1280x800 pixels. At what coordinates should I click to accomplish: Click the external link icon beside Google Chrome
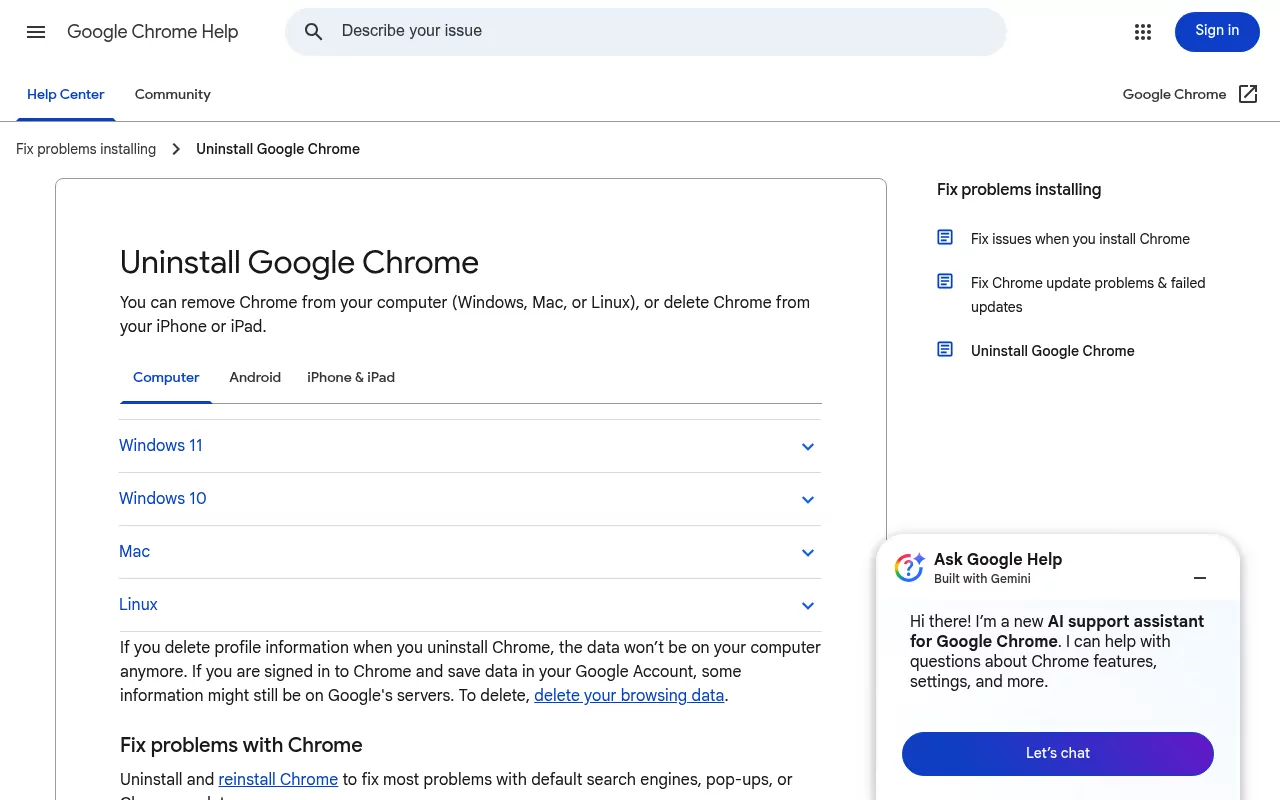[x=1248, y=94]
